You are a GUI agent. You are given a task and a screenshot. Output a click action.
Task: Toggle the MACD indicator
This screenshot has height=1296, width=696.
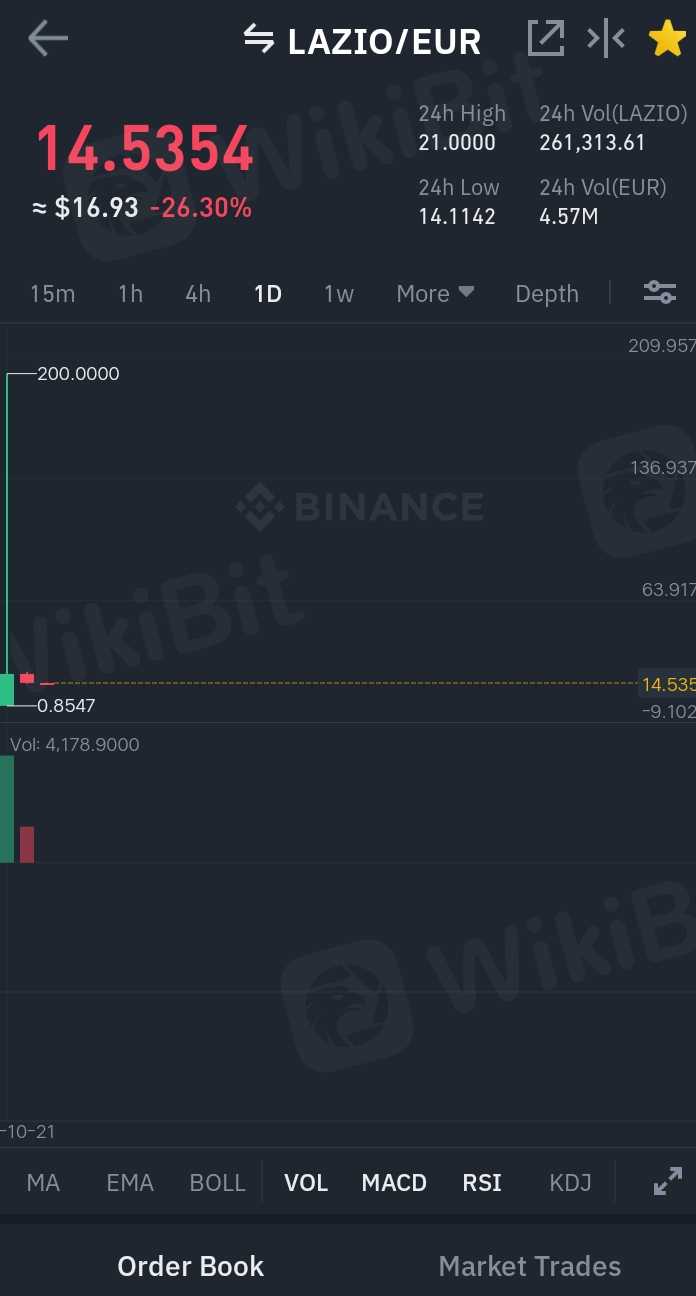pos(394,1183)
